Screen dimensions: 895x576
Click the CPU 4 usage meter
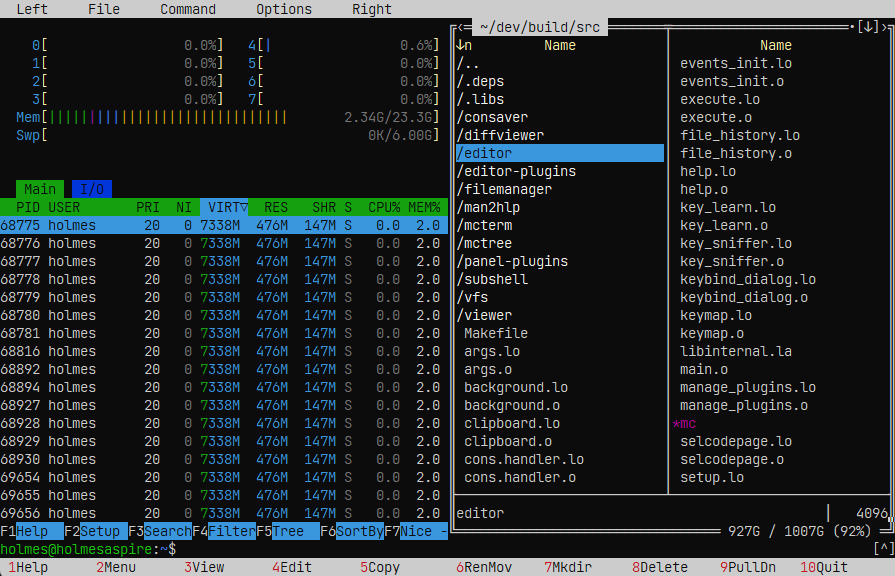click(344, 45)
